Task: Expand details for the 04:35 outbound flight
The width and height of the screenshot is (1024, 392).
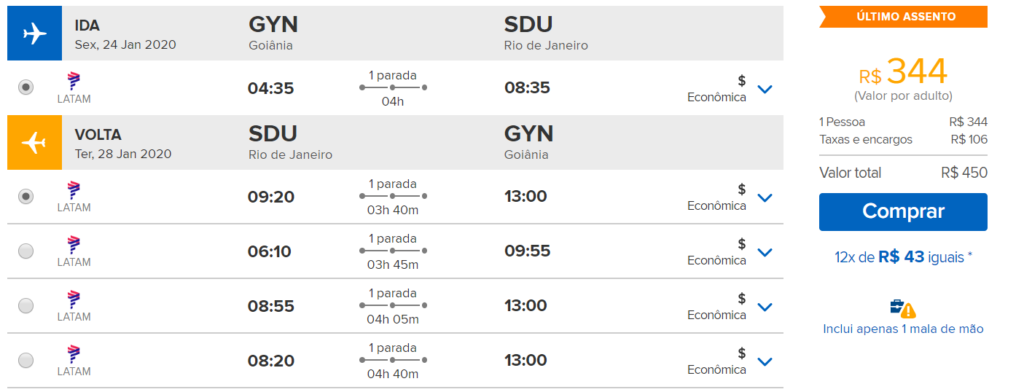Action: point(765,89)
